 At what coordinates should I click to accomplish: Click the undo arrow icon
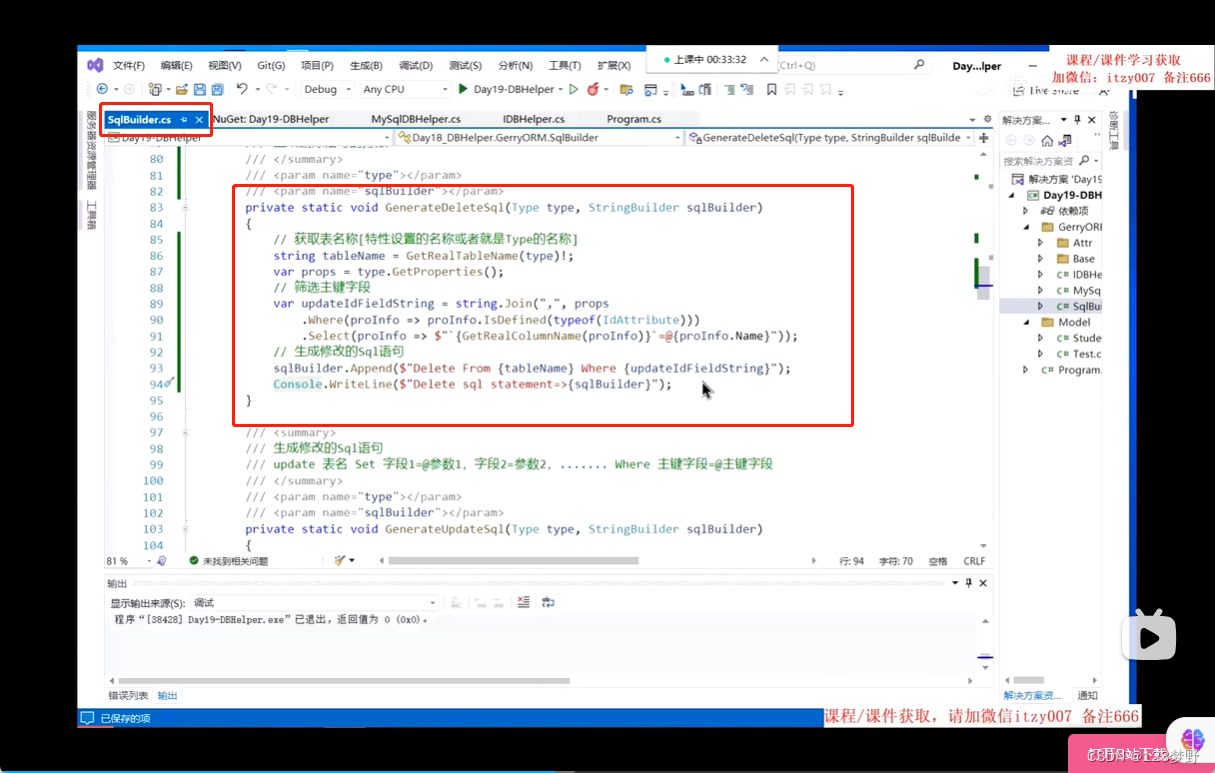242,89
